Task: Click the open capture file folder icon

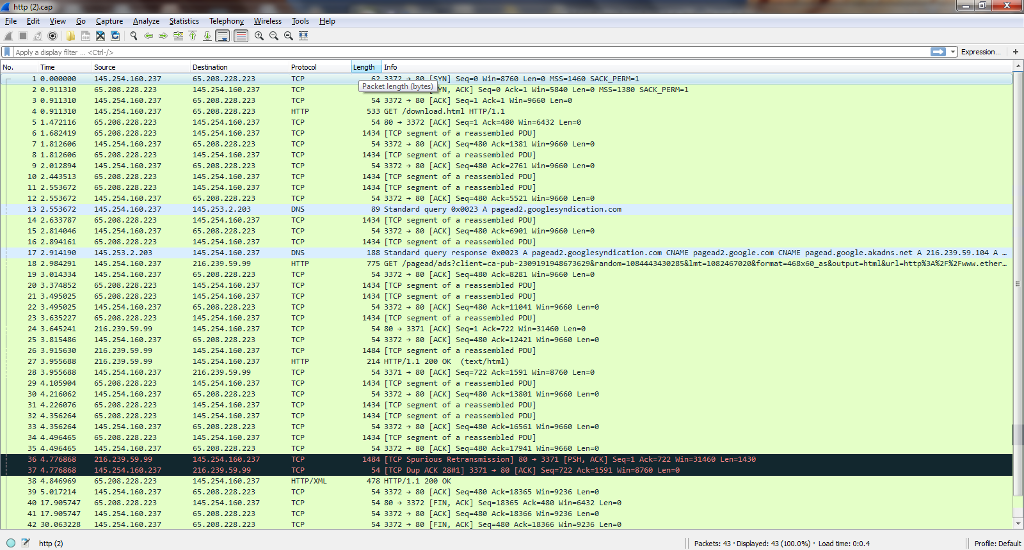Action: click(71, 36)
